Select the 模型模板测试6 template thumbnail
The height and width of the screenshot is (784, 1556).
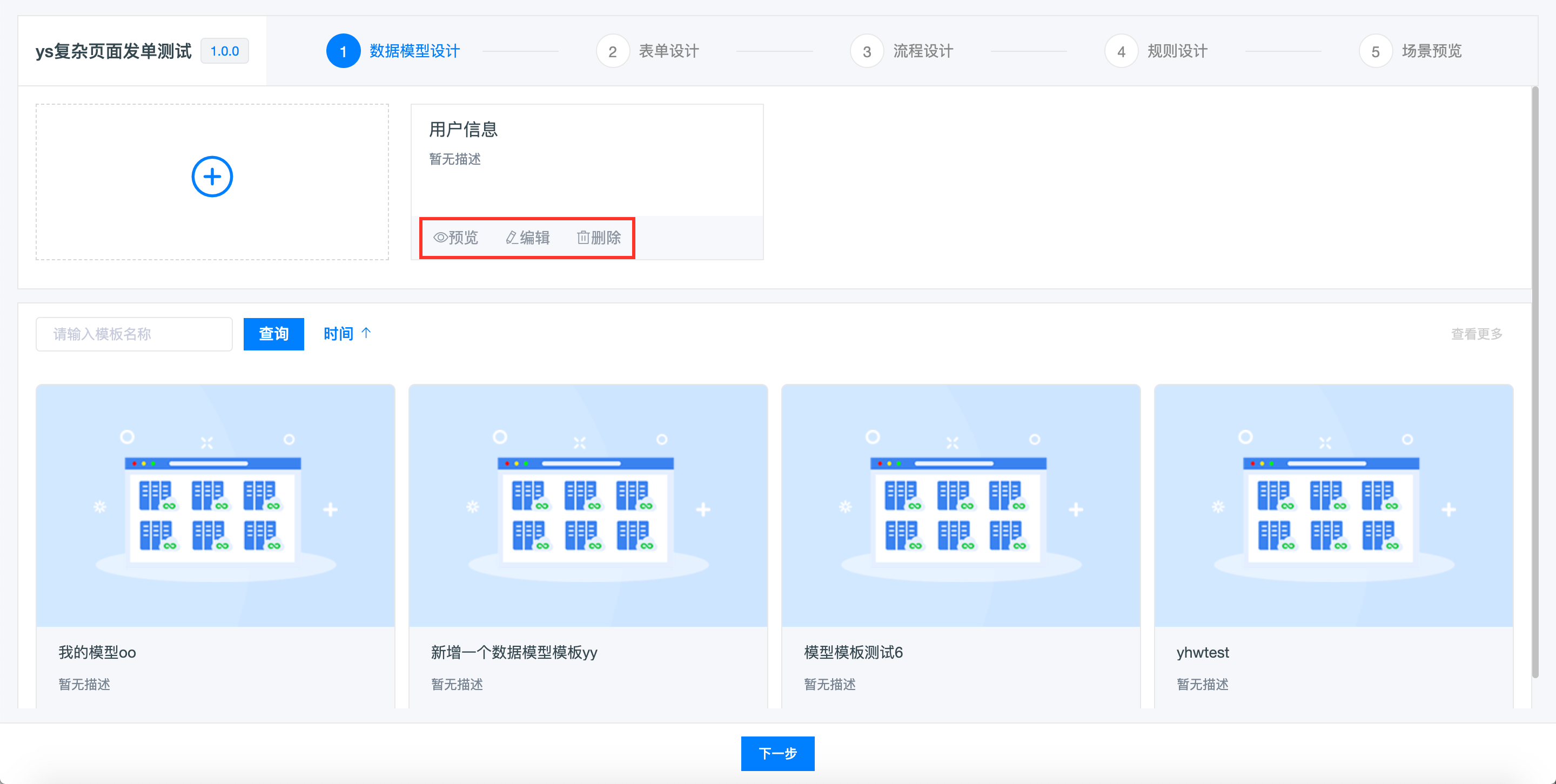point(961,505)
